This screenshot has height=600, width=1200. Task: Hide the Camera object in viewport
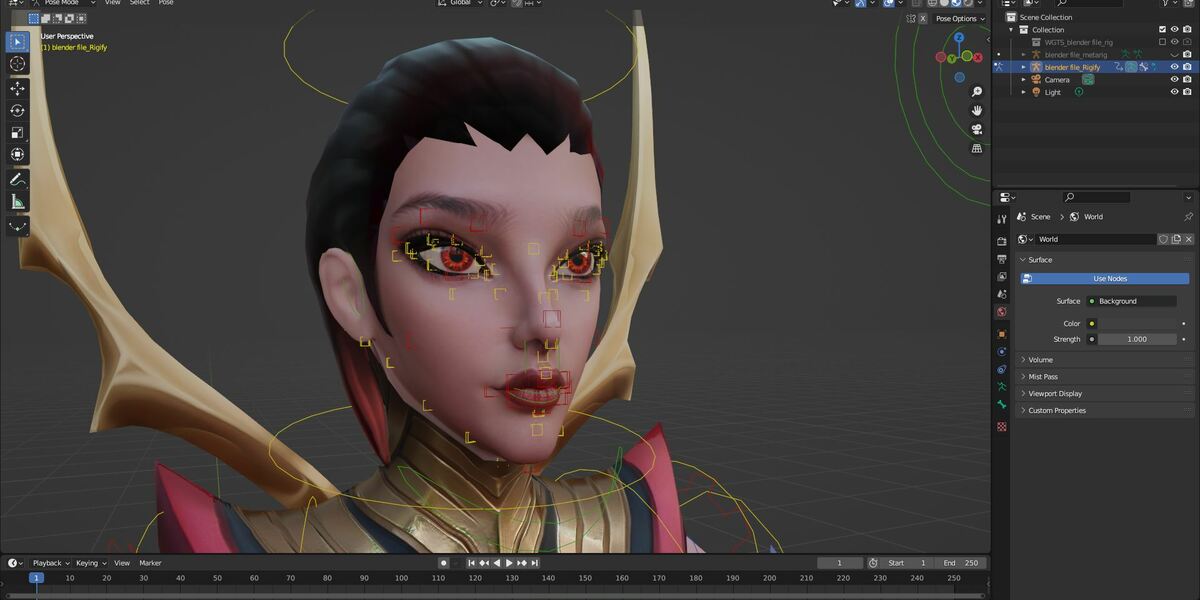(x=1175, y=79)
